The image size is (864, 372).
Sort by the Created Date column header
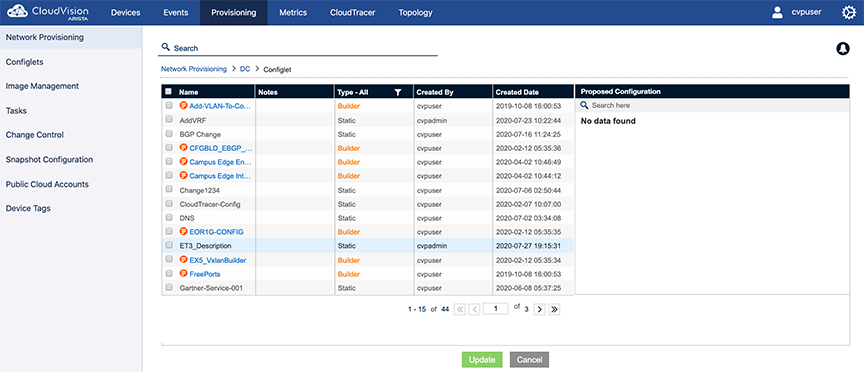517,93
